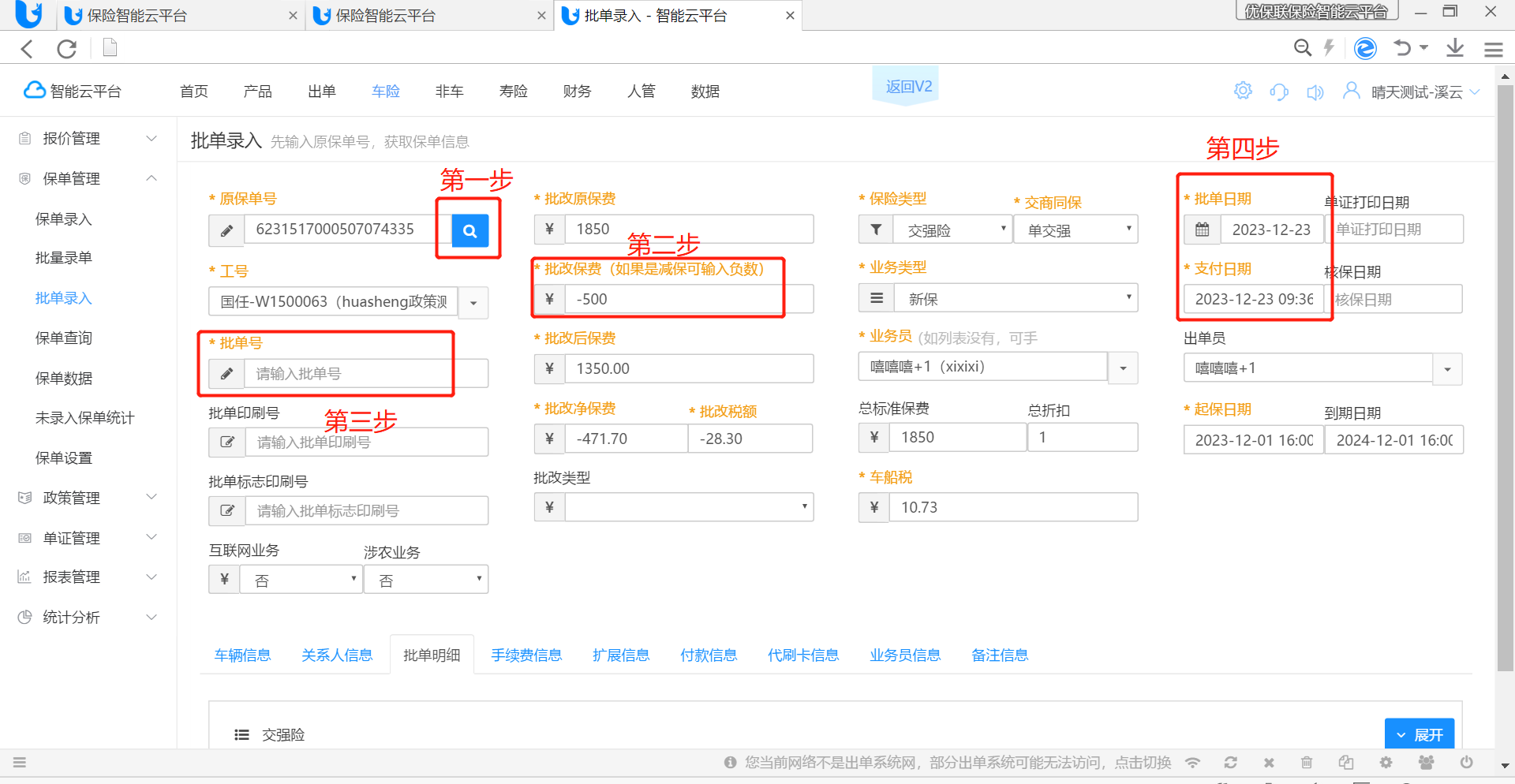Open the 车险 top menu
The image size is (1515, 784).
click(x=386, y=91)
